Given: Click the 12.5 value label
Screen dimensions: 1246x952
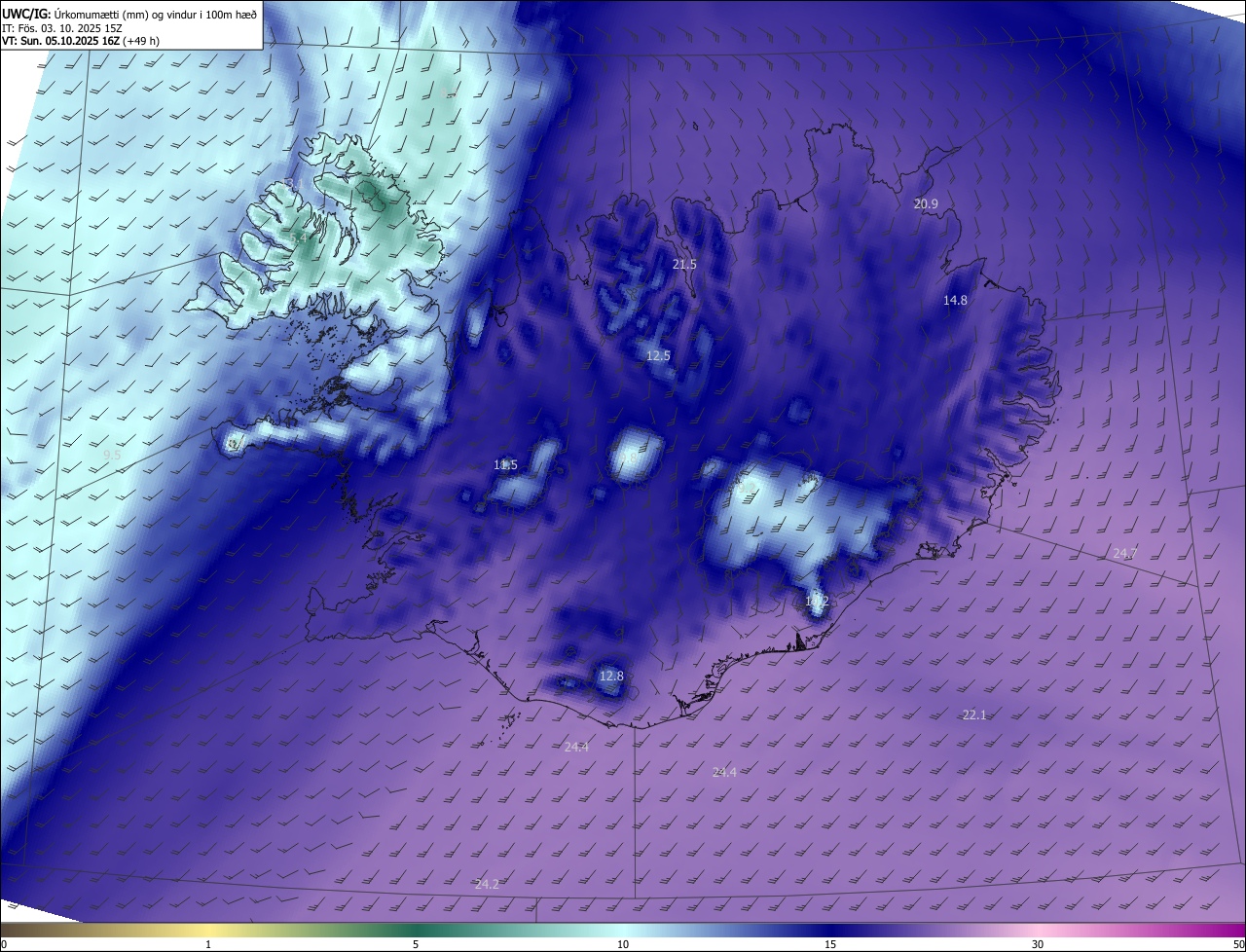Looking at the screenshot, I should tap(658, 356).
